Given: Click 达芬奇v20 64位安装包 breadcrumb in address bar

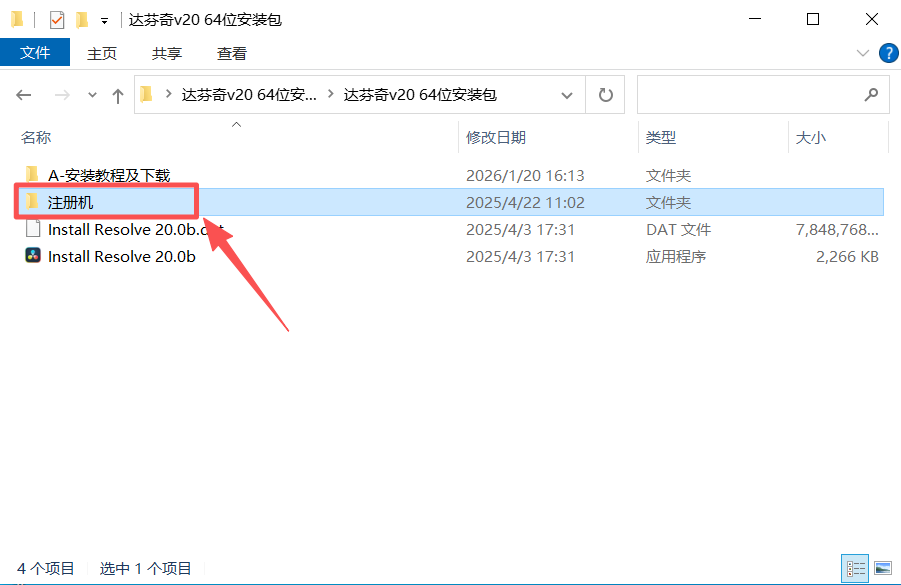Looking at the screenshot, I should [420, 95].
